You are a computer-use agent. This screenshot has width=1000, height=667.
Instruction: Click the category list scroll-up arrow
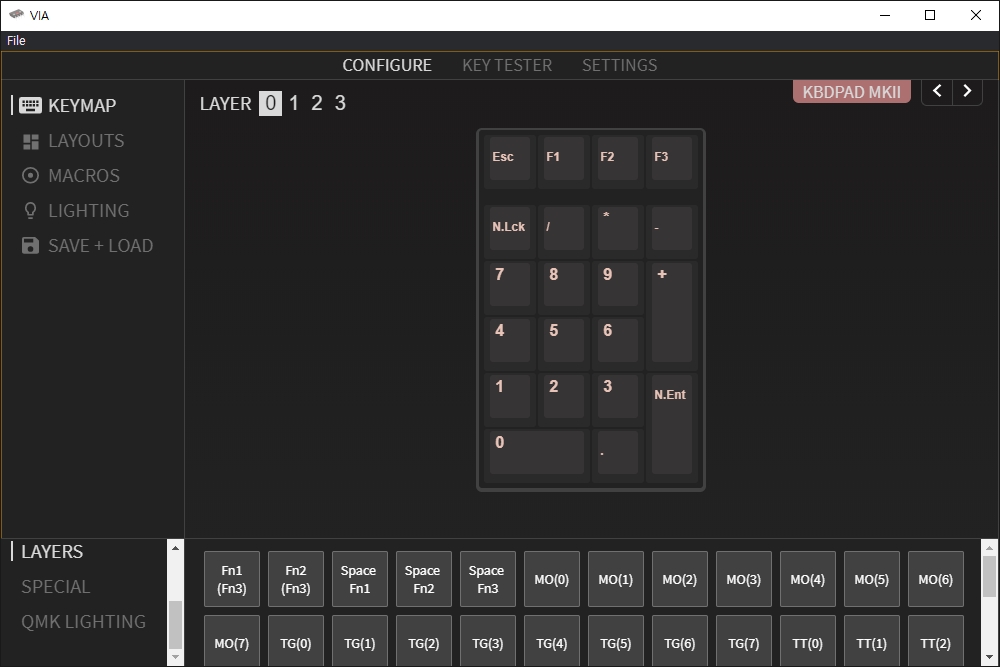click(175, 547)
